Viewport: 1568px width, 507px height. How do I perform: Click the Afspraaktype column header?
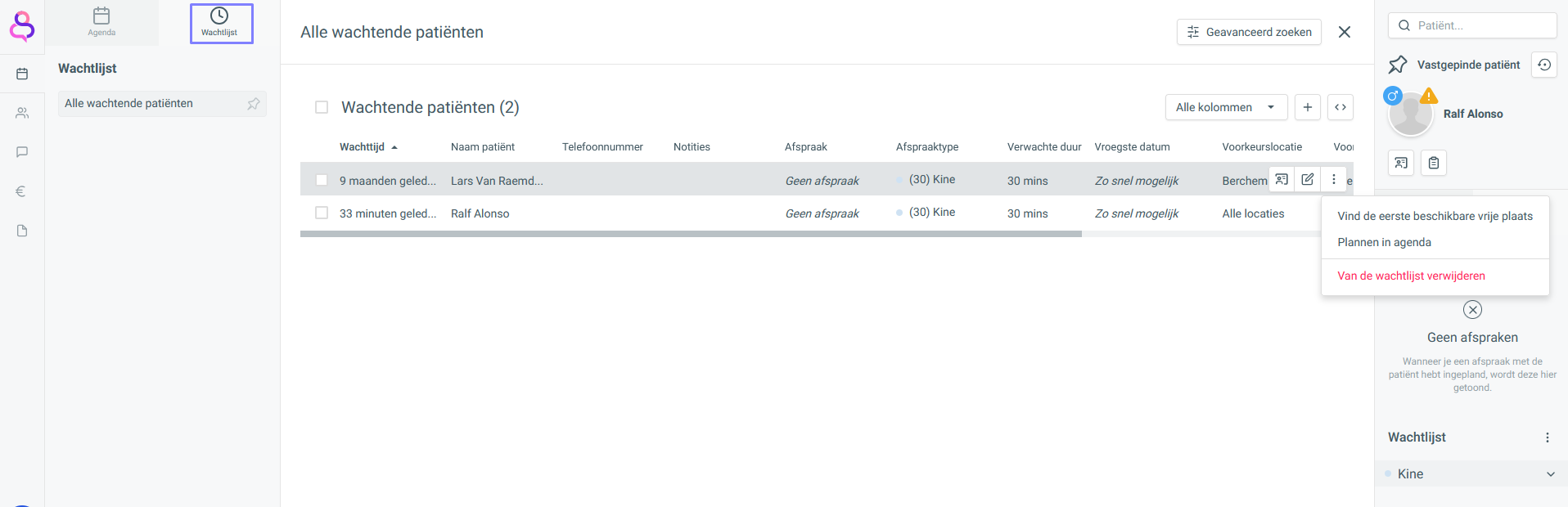[927, 147]
